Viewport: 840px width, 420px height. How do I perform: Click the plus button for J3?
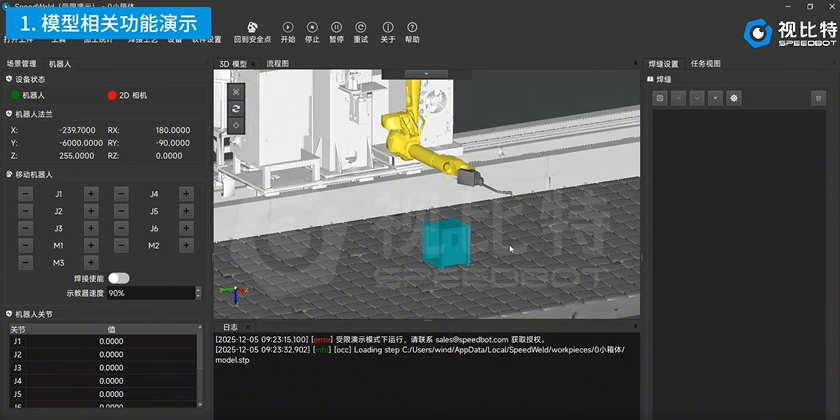pyautogui.click(x=91, y=228)
